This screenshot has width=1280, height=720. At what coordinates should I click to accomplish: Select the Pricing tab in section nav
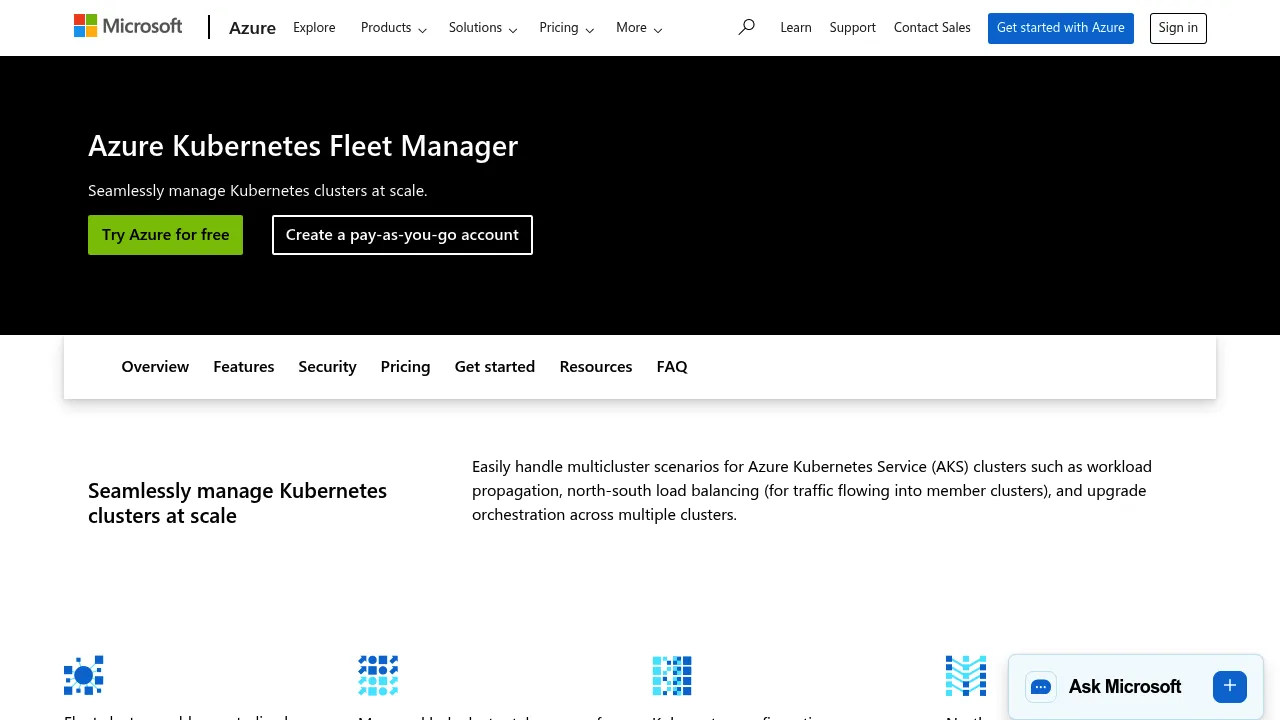pyautogui.click(x=405, y=367)
